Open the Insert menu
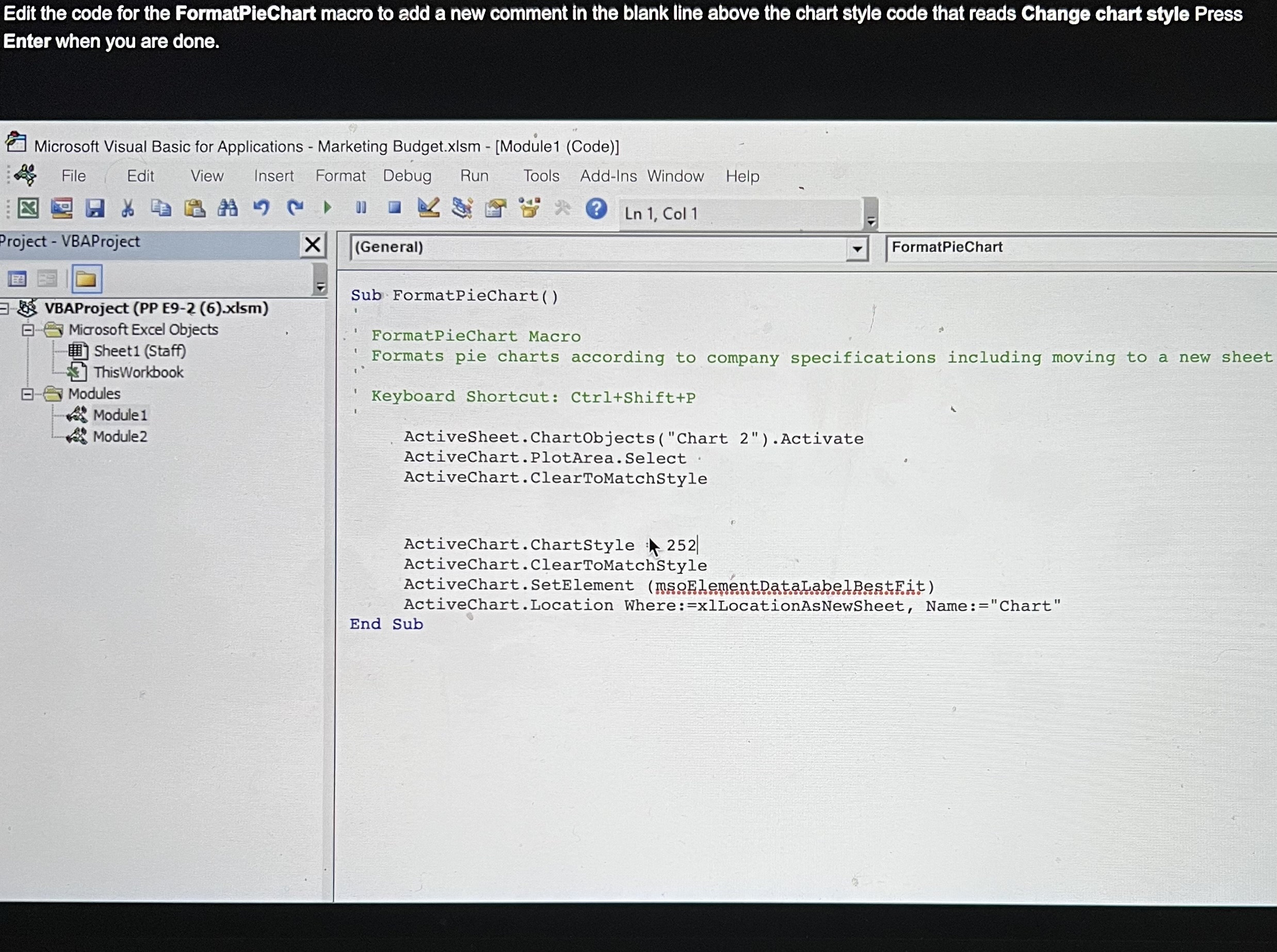This screenshot has height=952, width=1277. [x=274, y=176]
